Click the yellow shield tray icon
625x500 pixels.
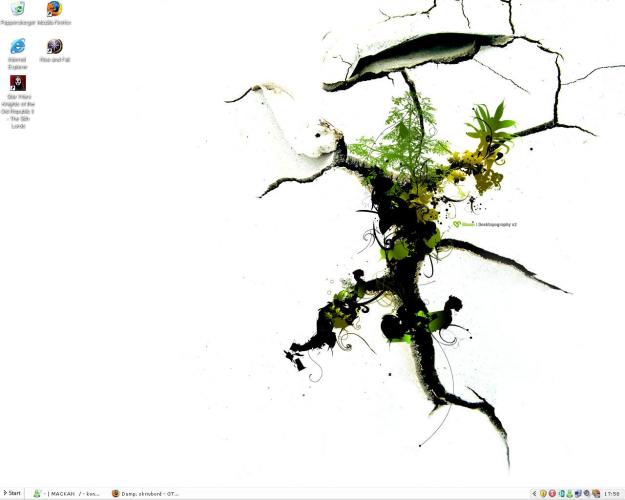543,493
